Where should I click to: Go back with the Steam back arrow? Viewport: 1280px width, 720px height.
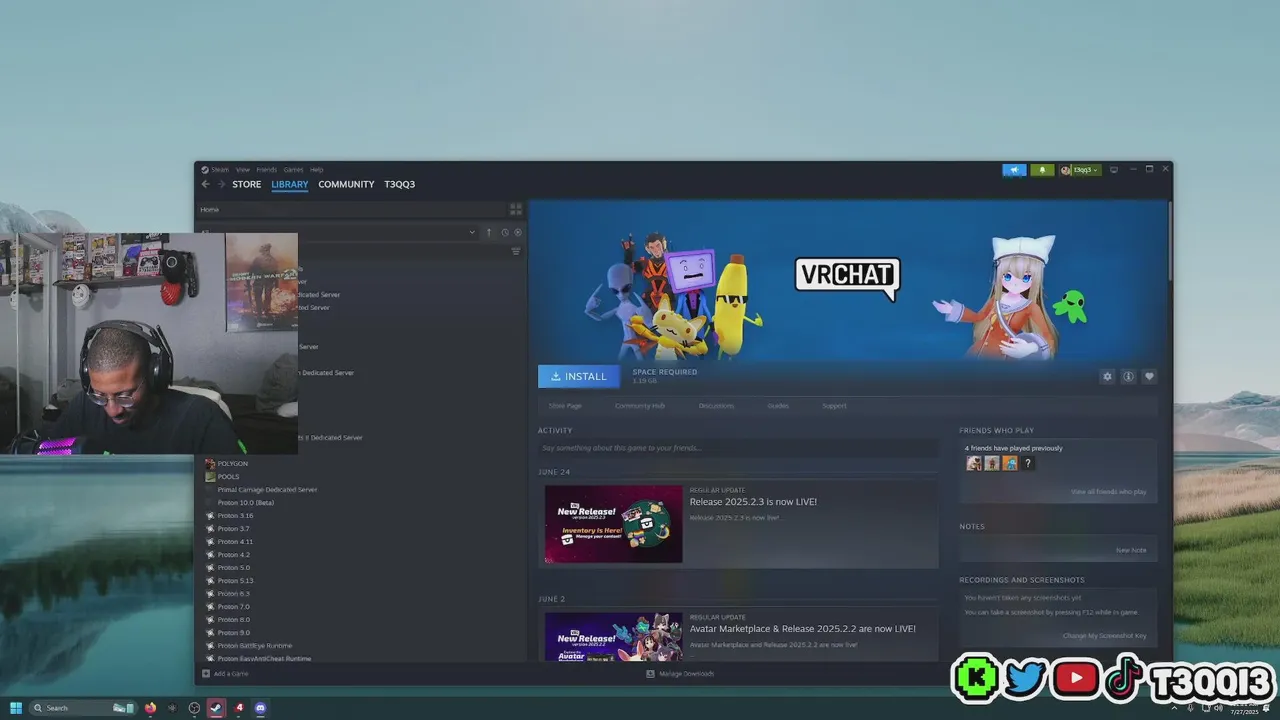click(x=206, y=184)
